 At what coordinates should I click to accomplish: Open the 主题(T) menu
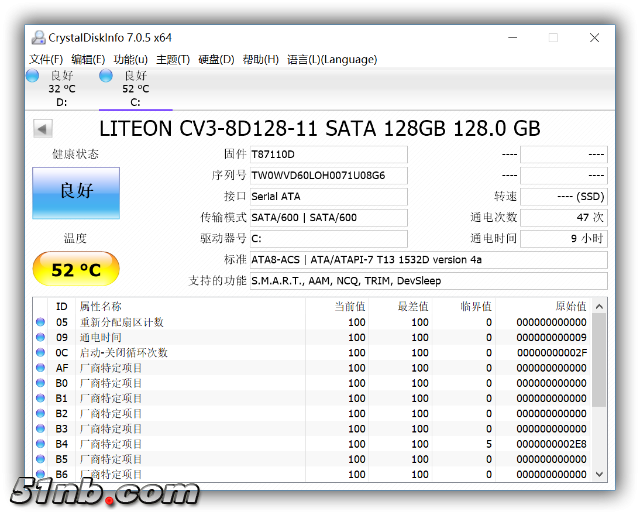coord(173,59)
